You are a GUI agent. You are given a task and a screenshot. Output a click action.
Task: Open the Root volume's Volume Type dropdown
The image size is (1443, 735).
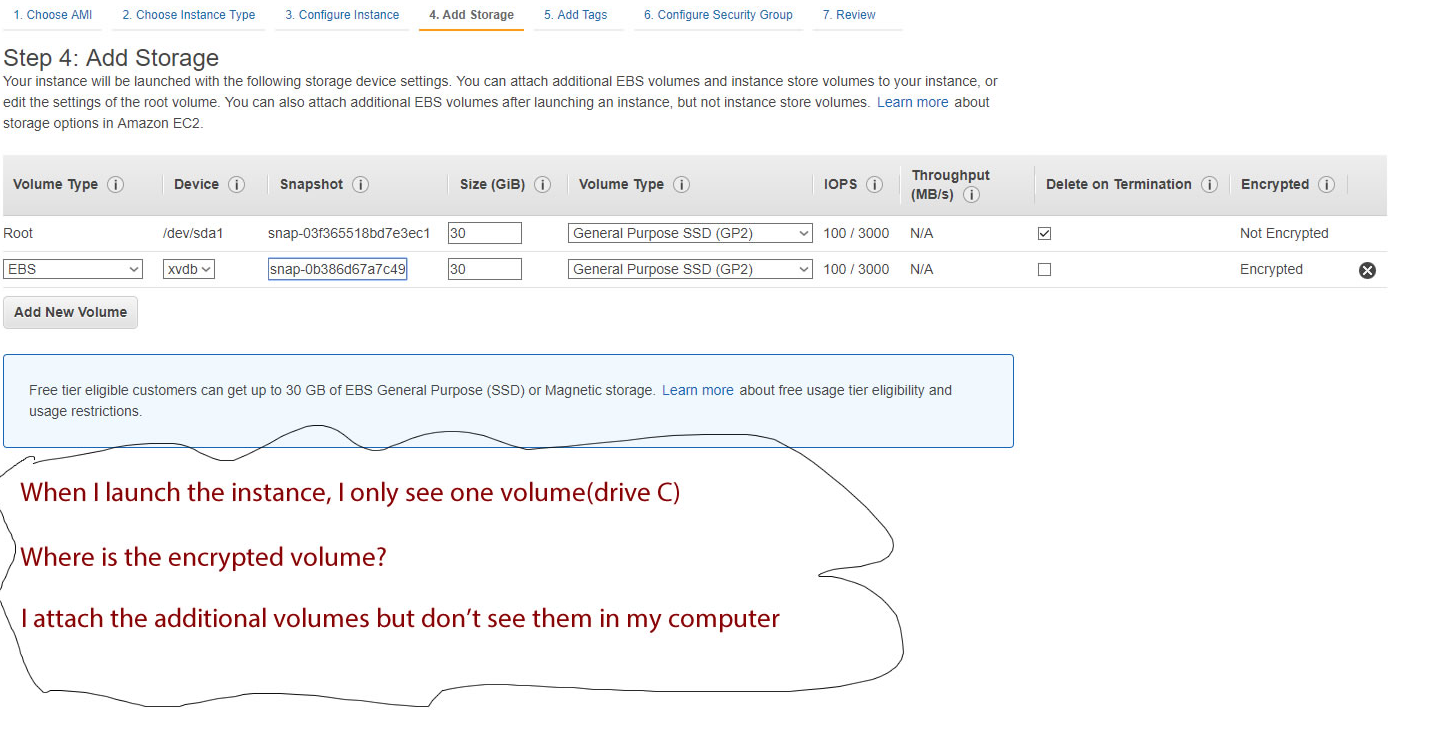click(x=689, y=232)
